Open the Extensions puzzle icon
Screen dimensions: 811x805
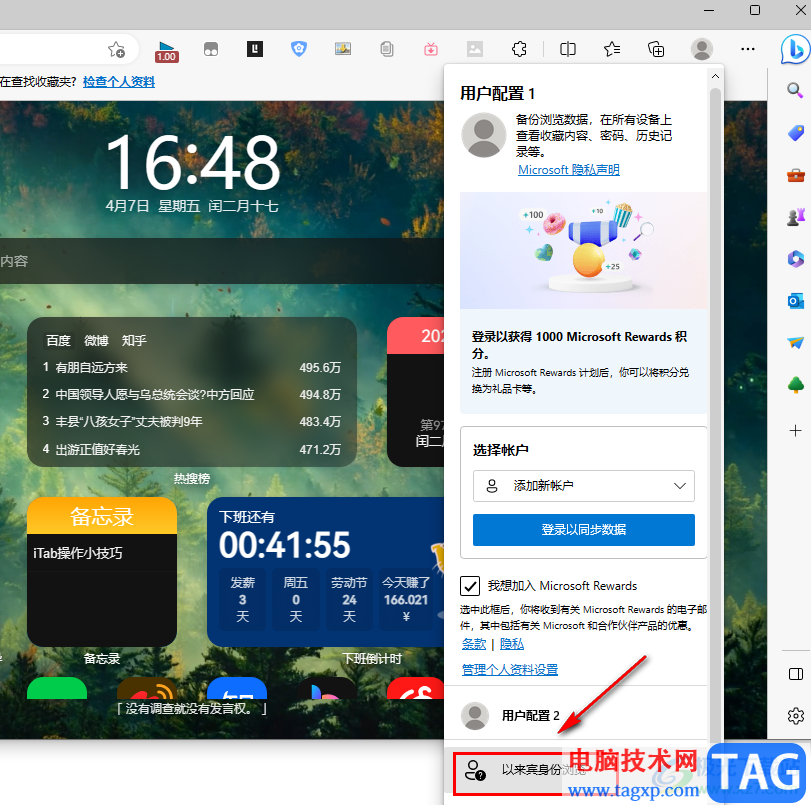click(x=519, y=49)
